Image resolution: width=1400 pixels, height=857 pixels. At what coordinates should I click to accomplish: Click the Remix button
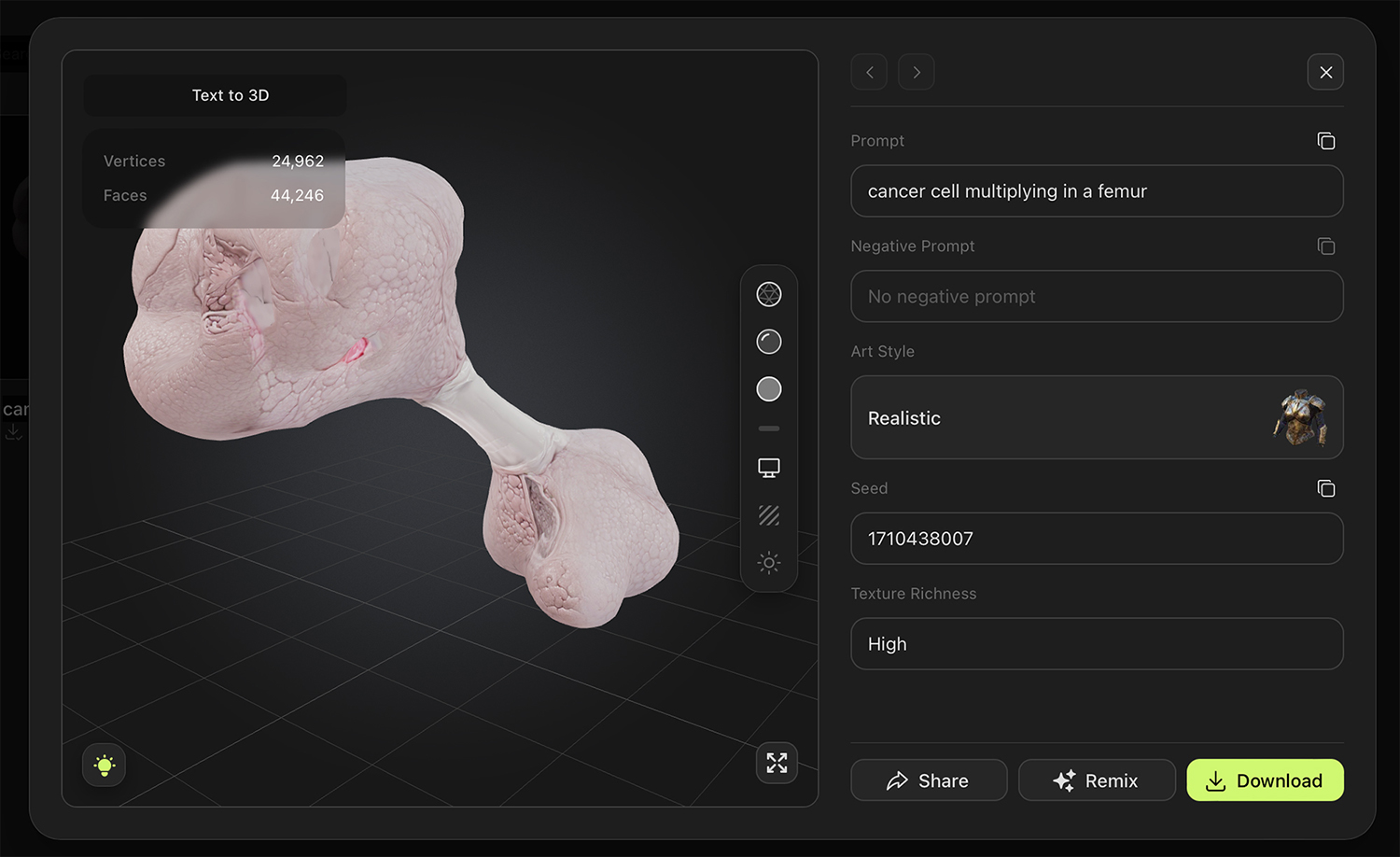(1097, 780)
